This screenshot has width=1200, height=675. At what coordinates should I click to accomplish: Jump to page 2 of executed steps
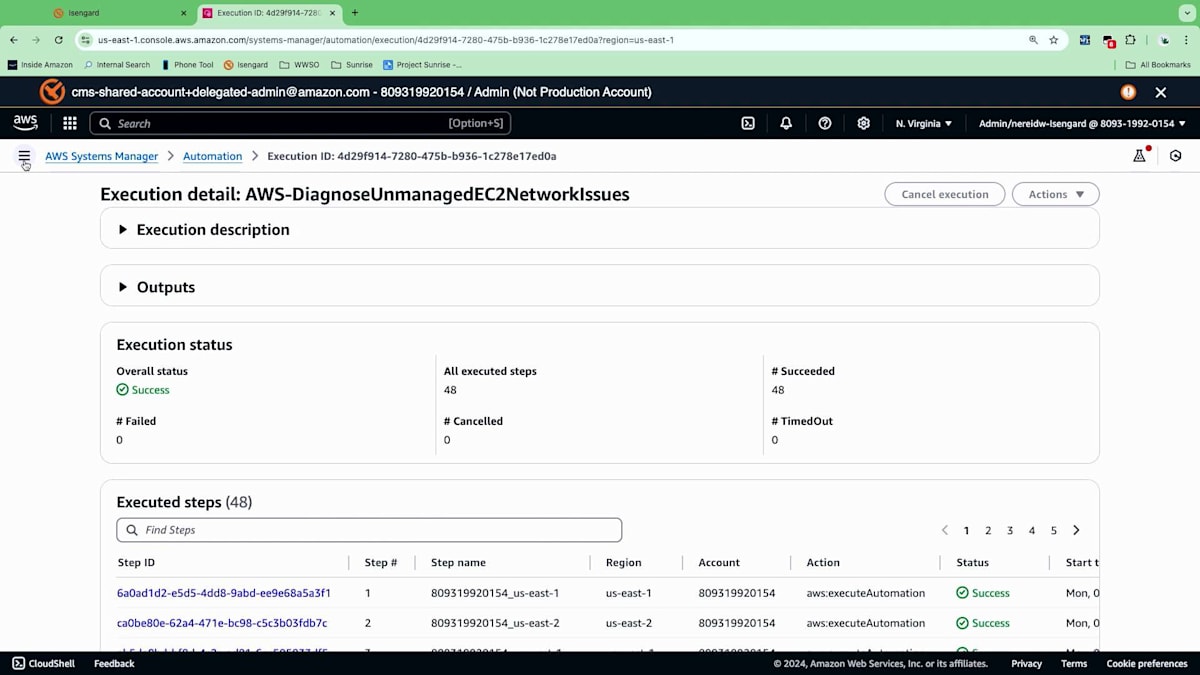coord(988,530)
